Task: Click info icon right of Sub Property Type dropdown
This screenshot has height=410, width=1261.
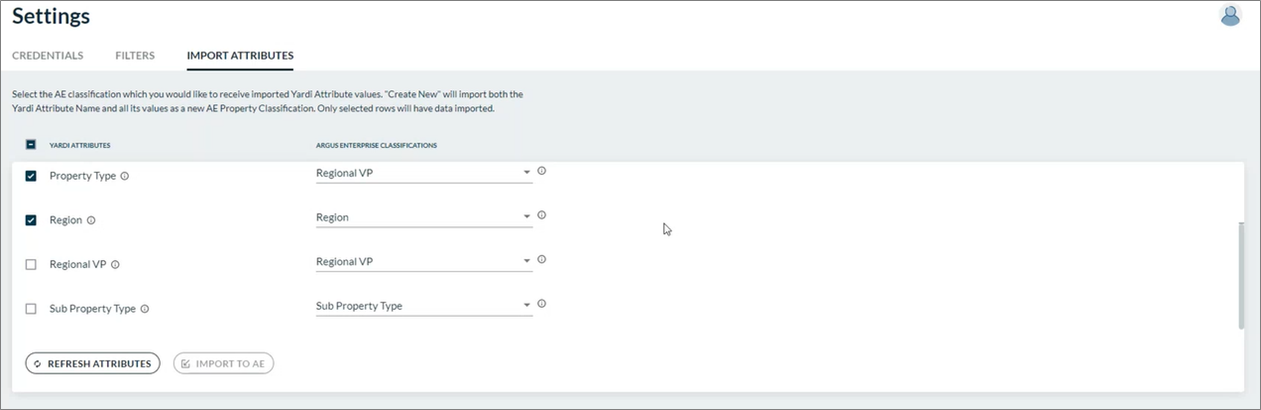Action: pyautogui.click(x=542, y=304)
